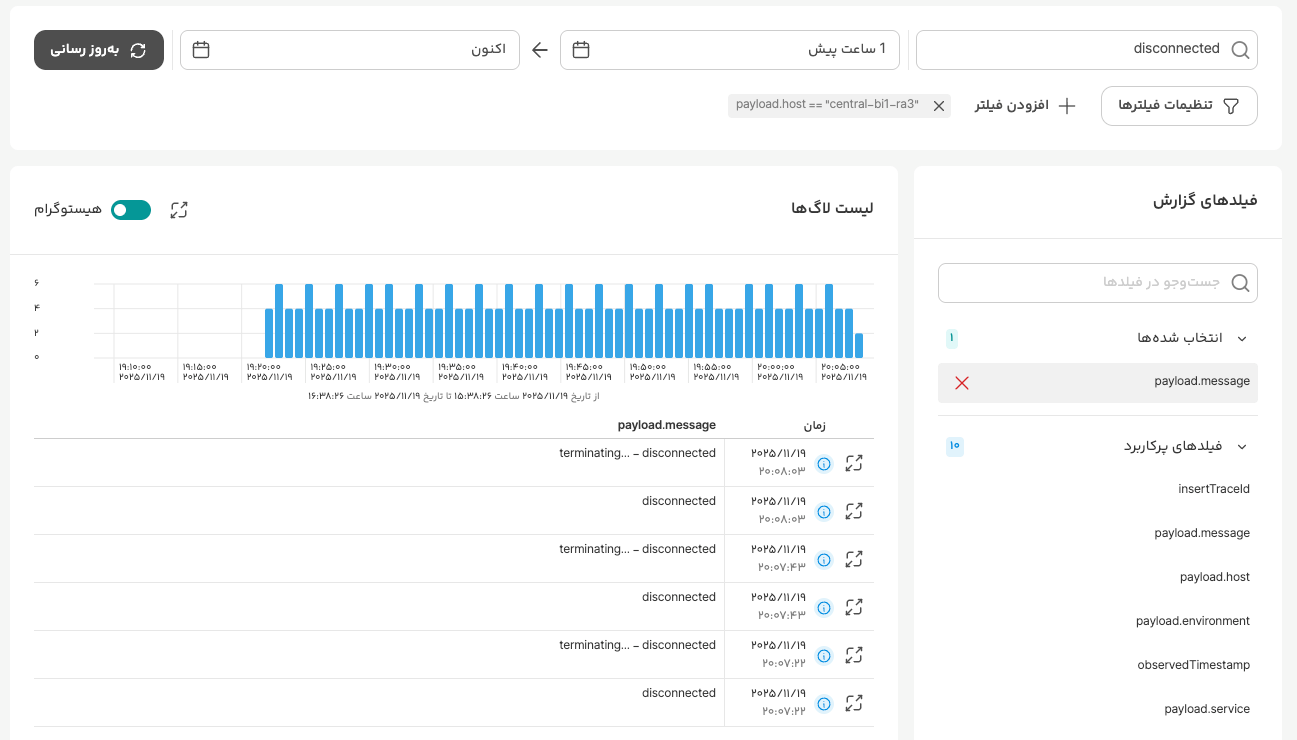Open calendar icon in the 'اکنون' field
This screenshot has width=1297, height=740.
tap(201, 50)
